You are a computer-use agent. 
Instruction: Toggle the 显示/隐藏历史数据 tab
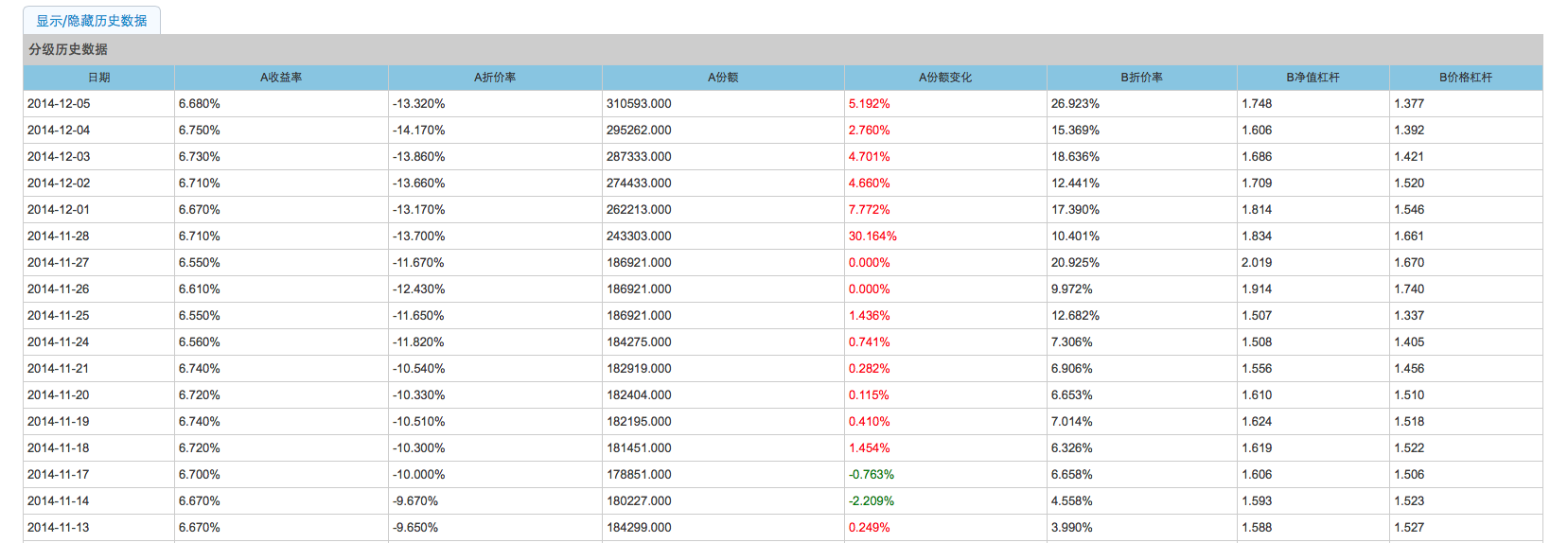[x=92, y=21]
